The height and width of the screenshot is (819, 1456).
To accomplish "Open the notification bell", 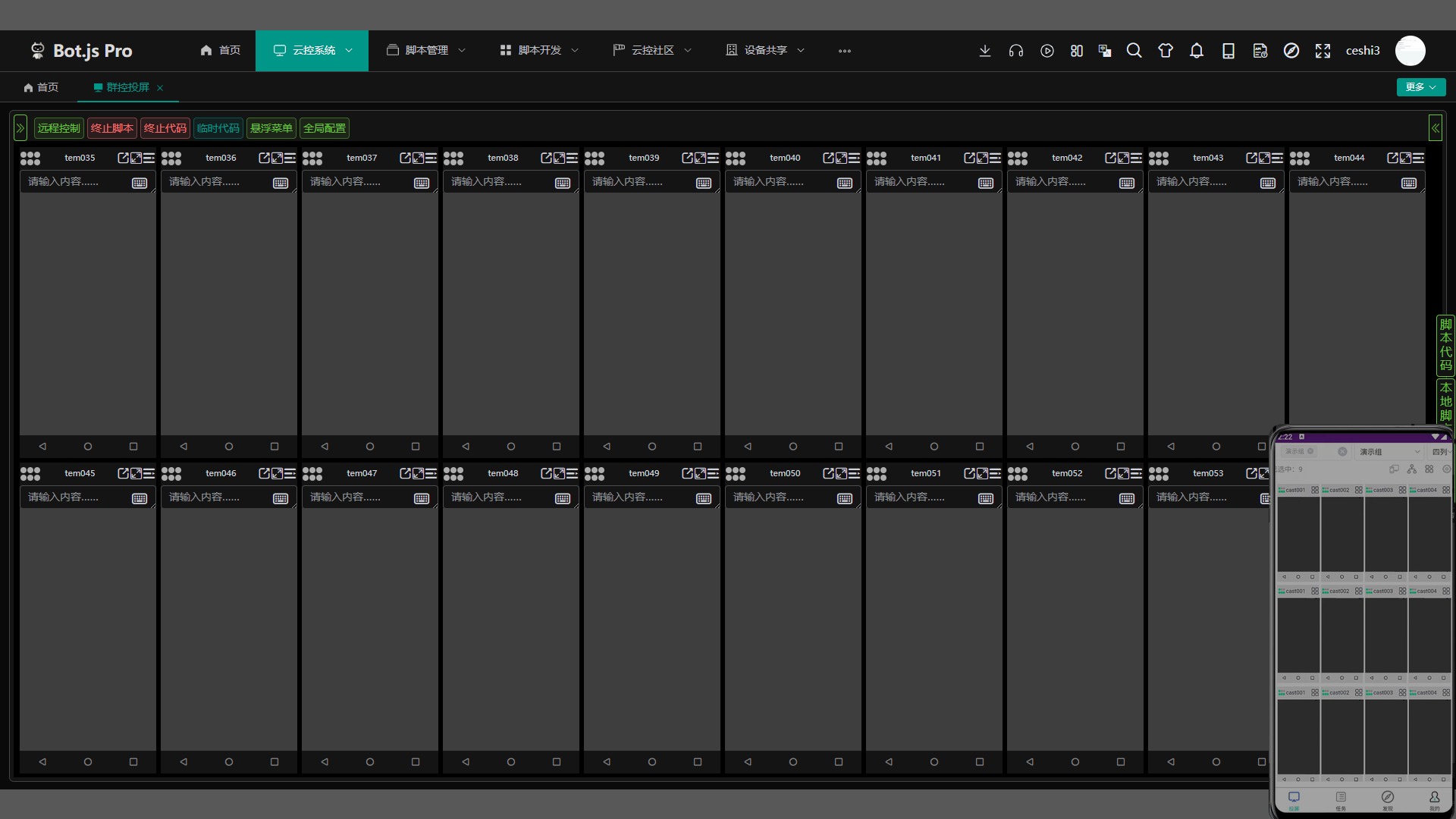I will coord(1197,51).
